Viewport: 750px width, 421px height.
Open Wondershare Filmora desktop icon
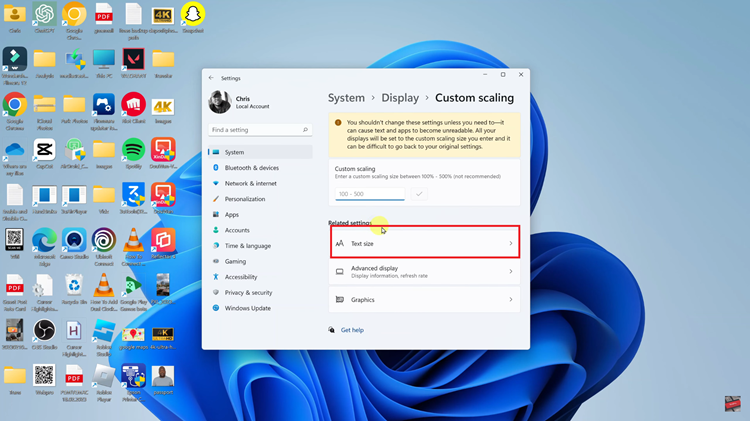click(15, 66)
